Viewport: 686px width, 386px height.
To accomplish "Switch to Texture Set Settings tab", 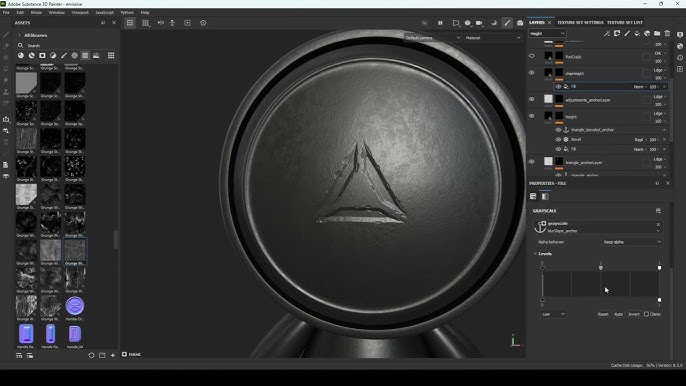I will 580,22.
